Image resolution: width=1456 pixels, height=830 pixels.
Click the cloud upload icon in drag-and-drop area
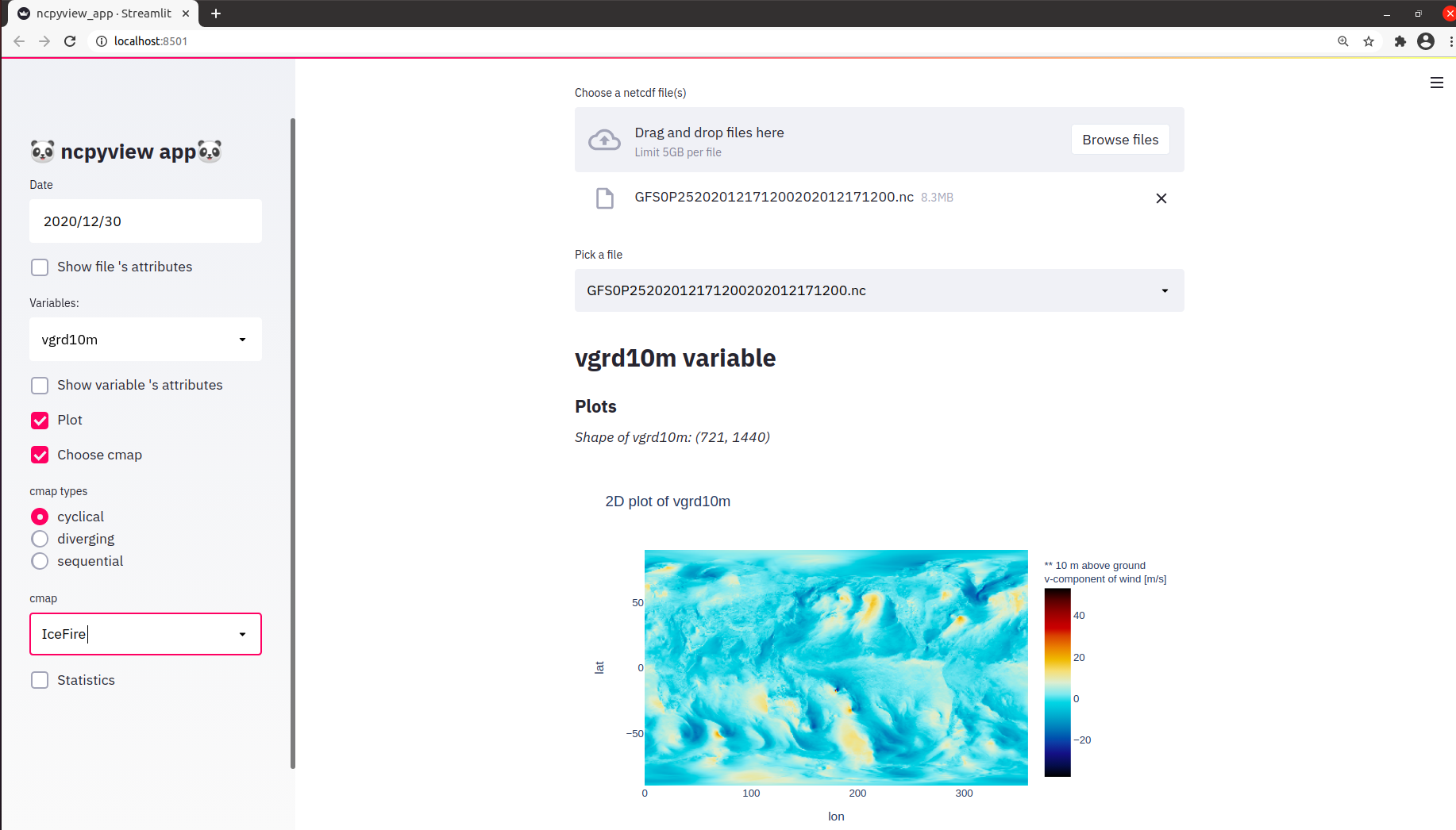(x=604, y=139)
